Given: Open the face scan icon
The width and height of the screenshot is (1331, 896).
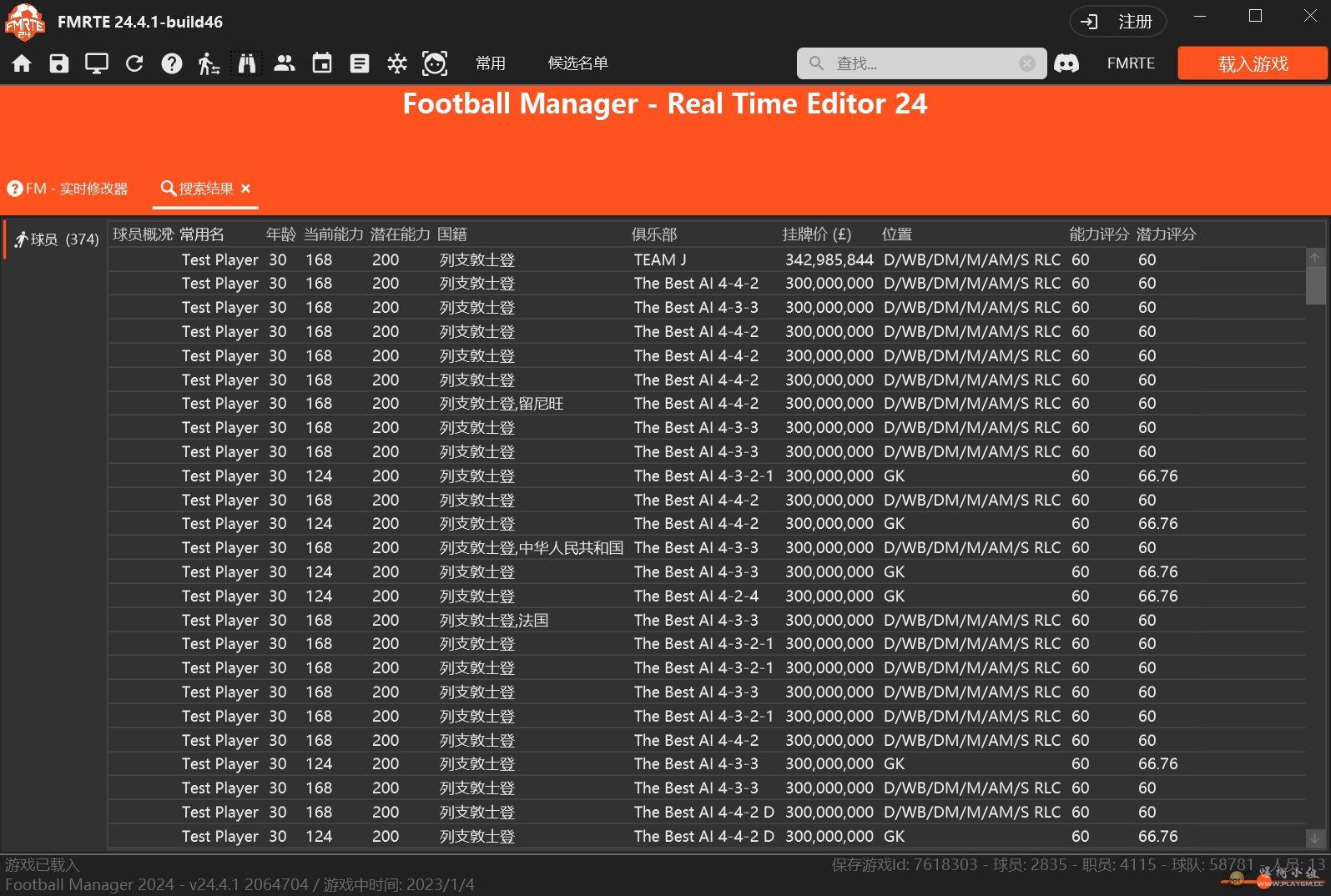Looking at the screenshot, I should click(435, 63).
